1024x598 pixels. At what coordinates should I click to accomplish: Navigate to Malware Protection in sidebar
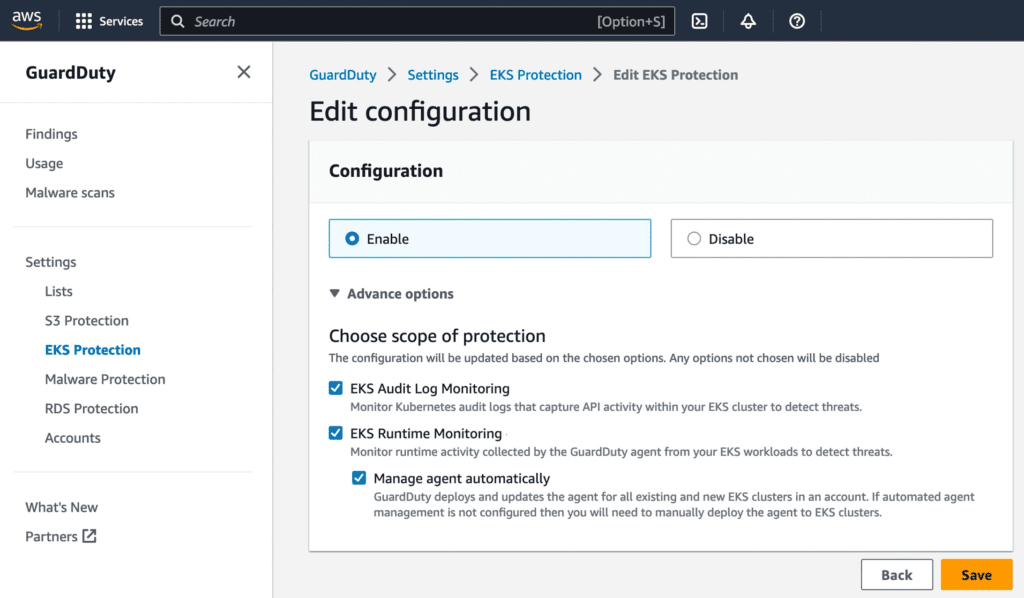point(104,379)
